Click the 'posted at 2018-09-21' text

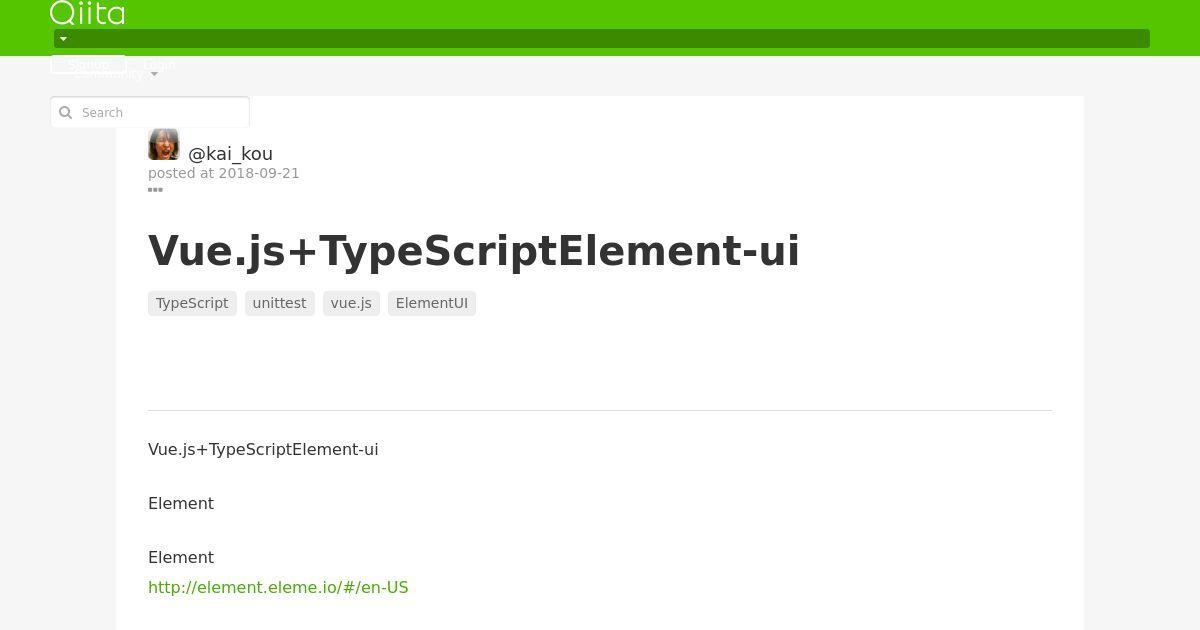(224, 173)
